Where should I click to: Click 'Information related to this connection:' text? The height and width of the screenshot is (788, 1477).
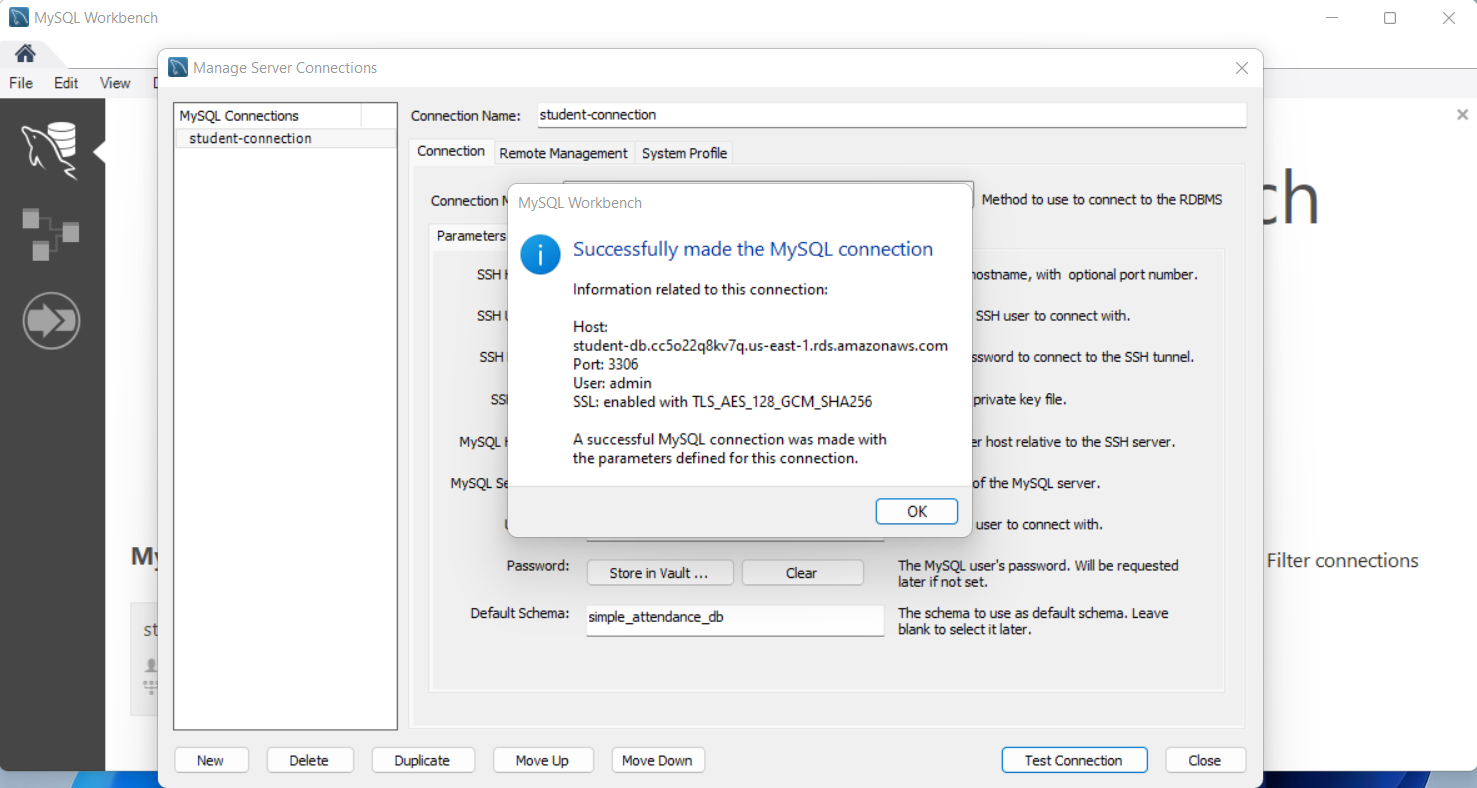tap(700, 290)
